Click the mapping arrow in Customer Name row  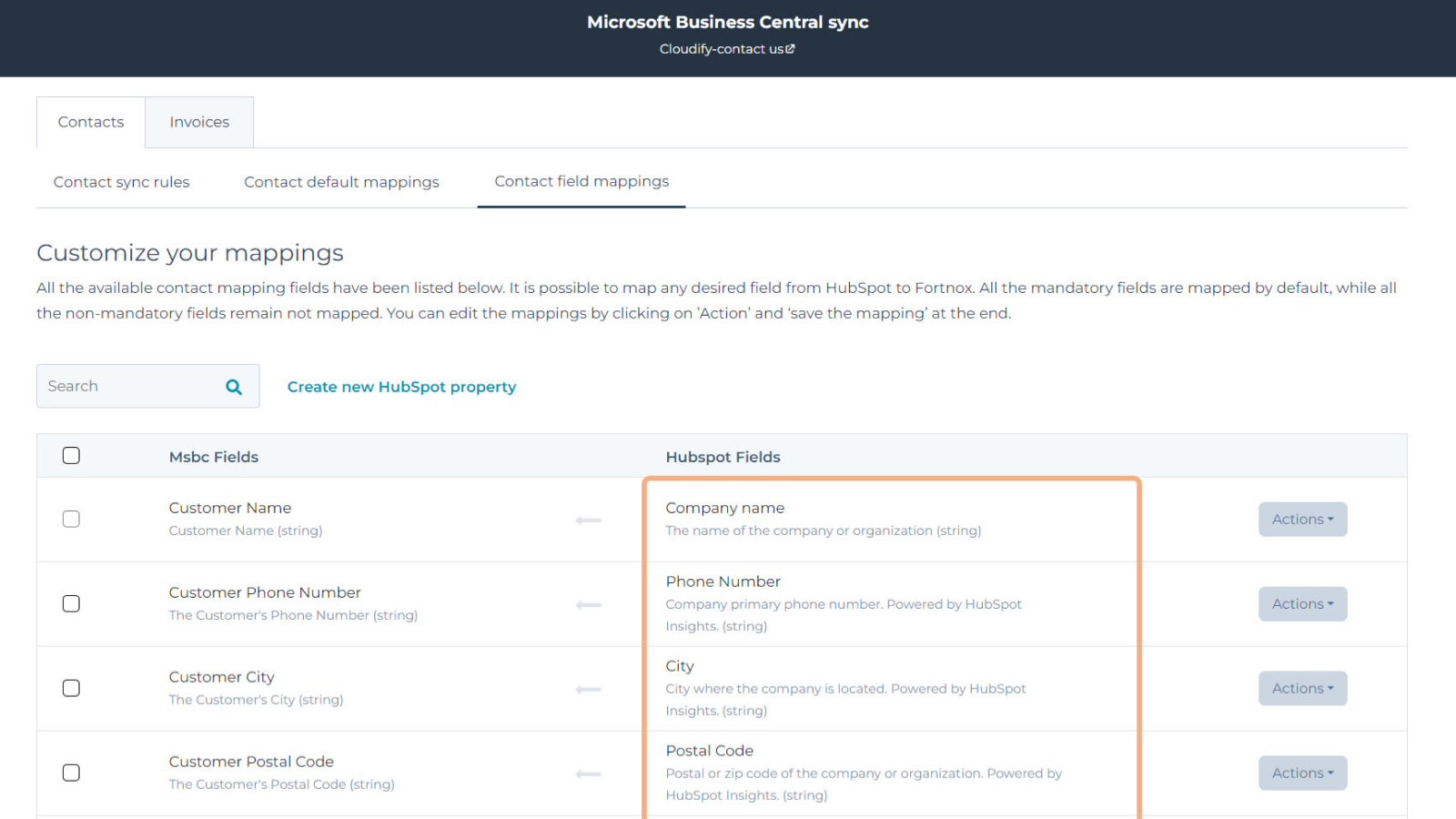click(589, 521)
